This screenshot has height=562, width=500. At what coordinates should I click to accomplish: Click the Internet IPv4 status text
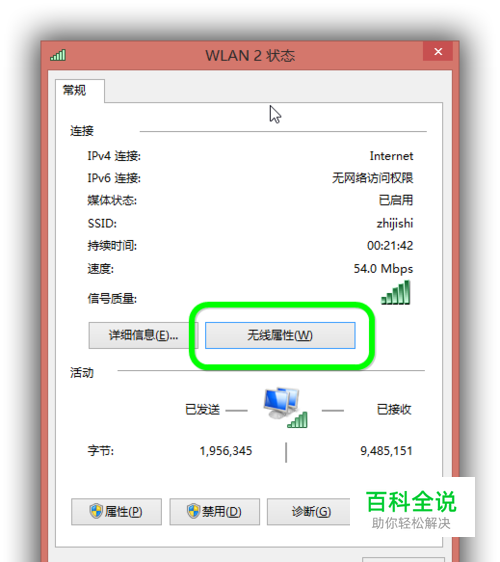click(391, 156)
